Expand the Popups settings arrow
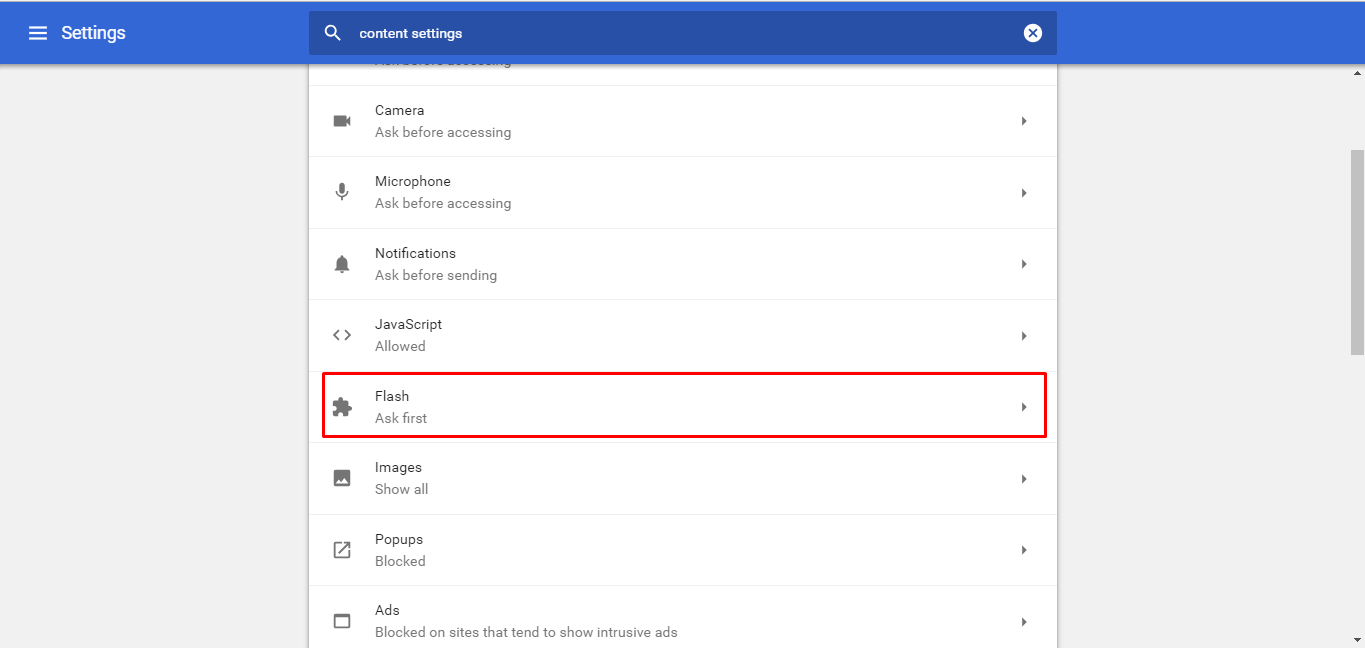The image size is (1365, 648). click(x=1023, y=550)
